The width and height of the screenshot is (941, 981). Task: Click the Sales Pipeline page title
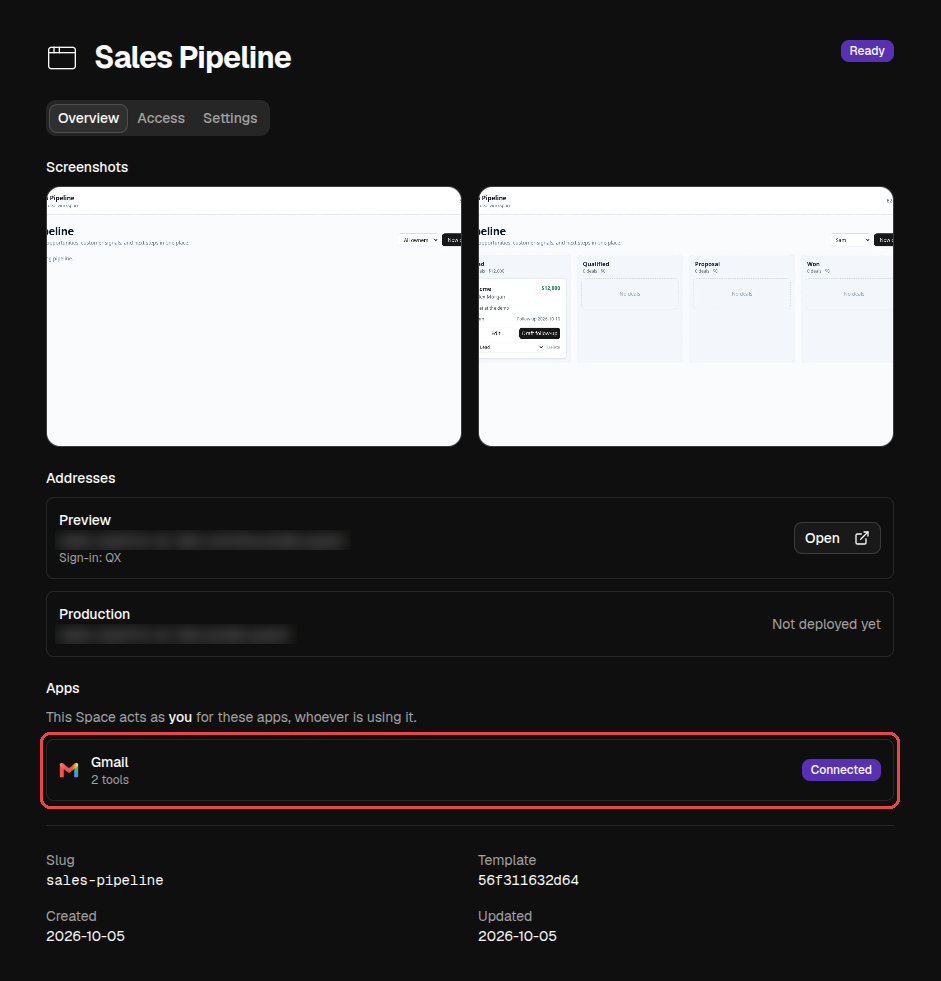(x=193, y=58)
